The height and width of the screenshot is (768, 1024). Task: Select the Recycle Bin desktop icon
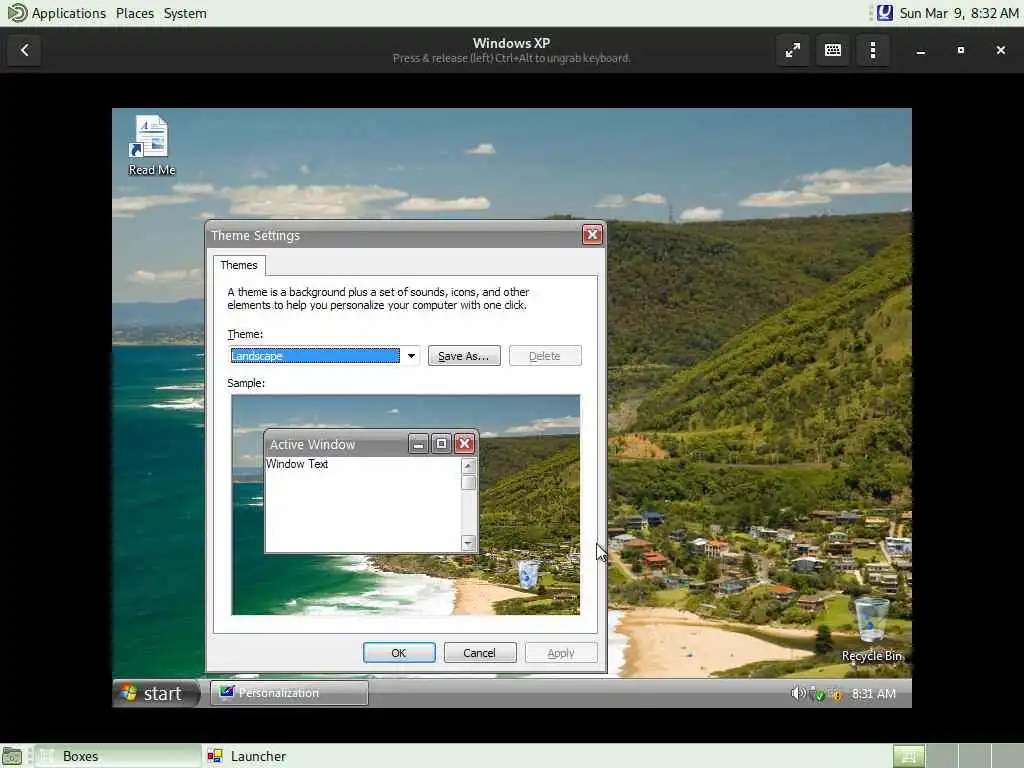pos(872,630)
